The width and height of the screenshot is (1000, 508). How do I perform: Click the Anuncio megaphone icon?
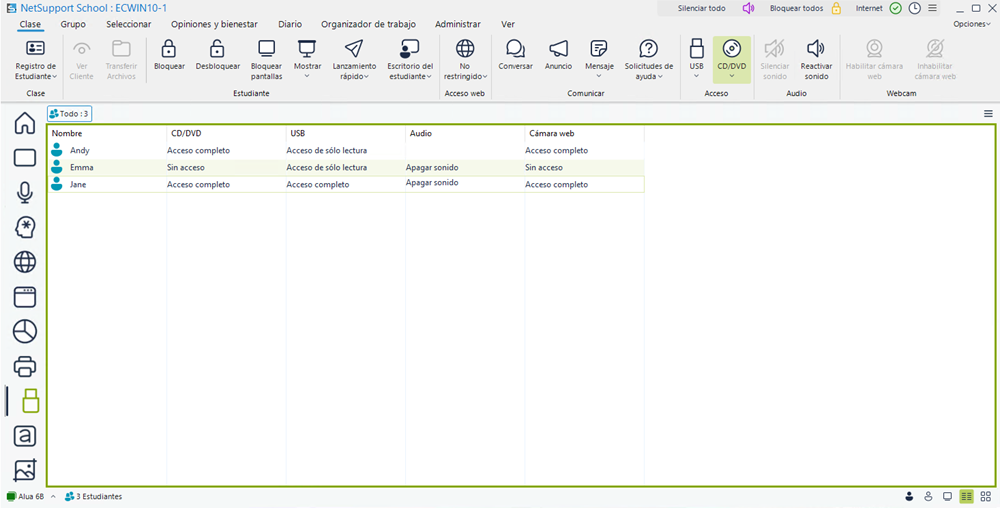tap(558, 48)
